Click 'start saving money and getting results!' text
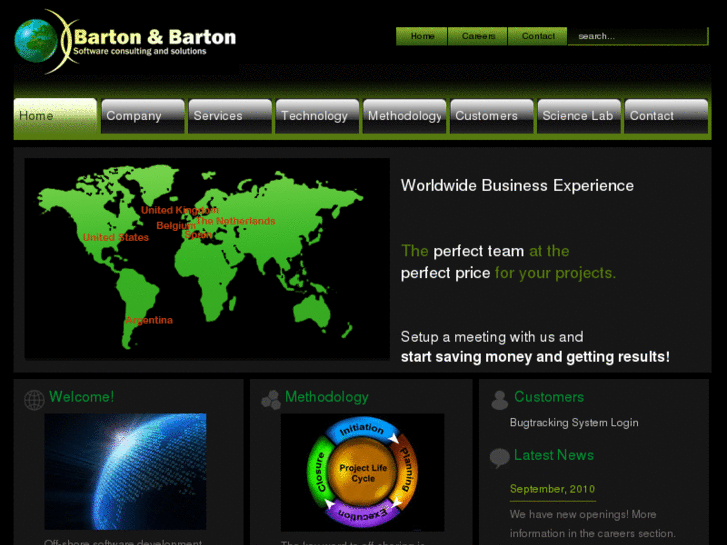 535,357
